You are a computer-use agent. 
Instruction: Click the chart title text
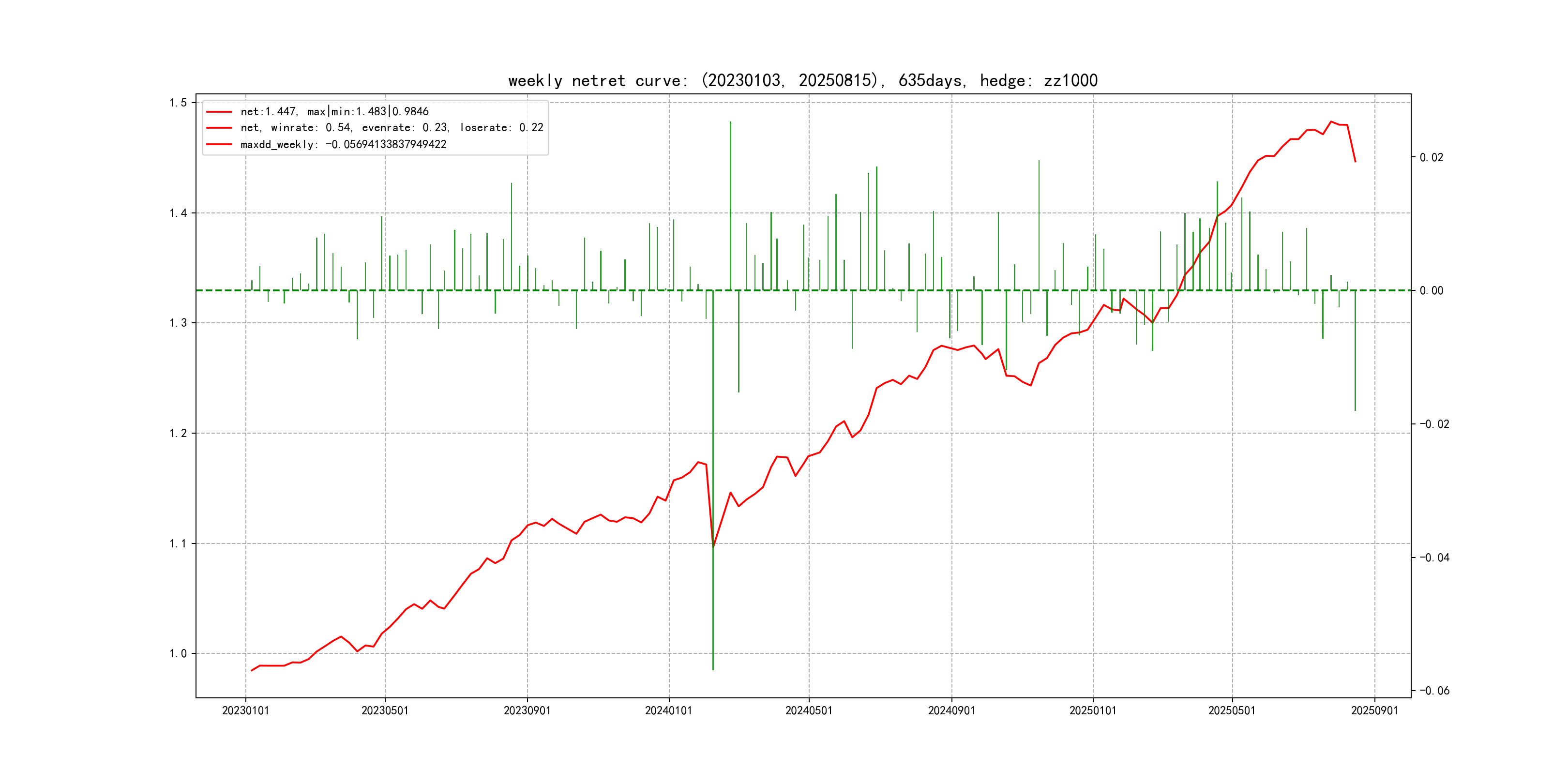(x=802, y=80)
